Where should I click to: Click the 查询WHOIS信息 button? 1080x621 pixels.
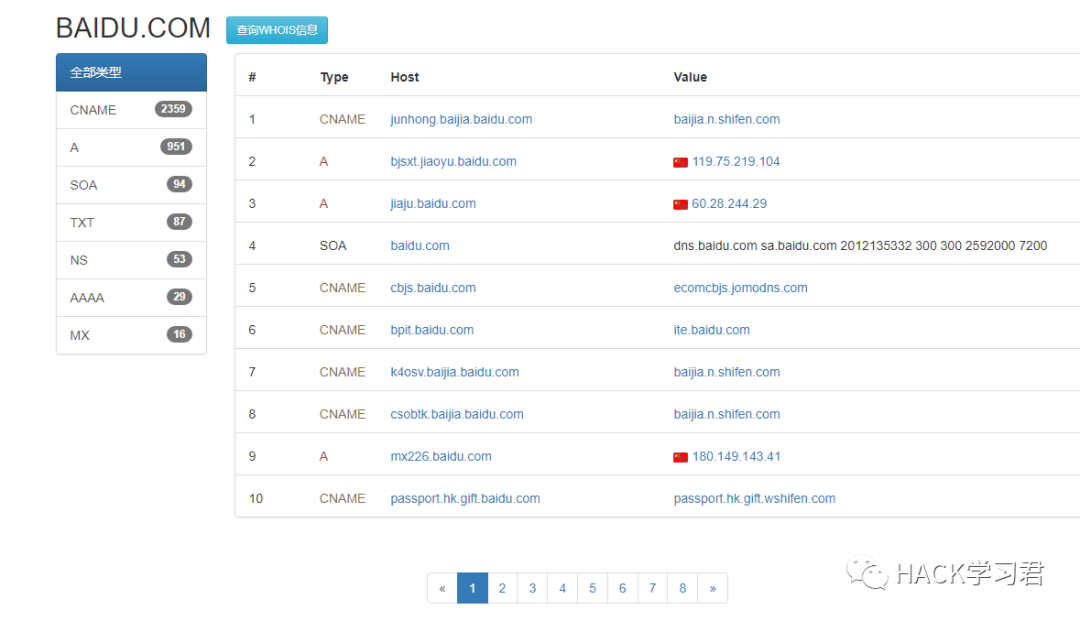coord(277,30)
